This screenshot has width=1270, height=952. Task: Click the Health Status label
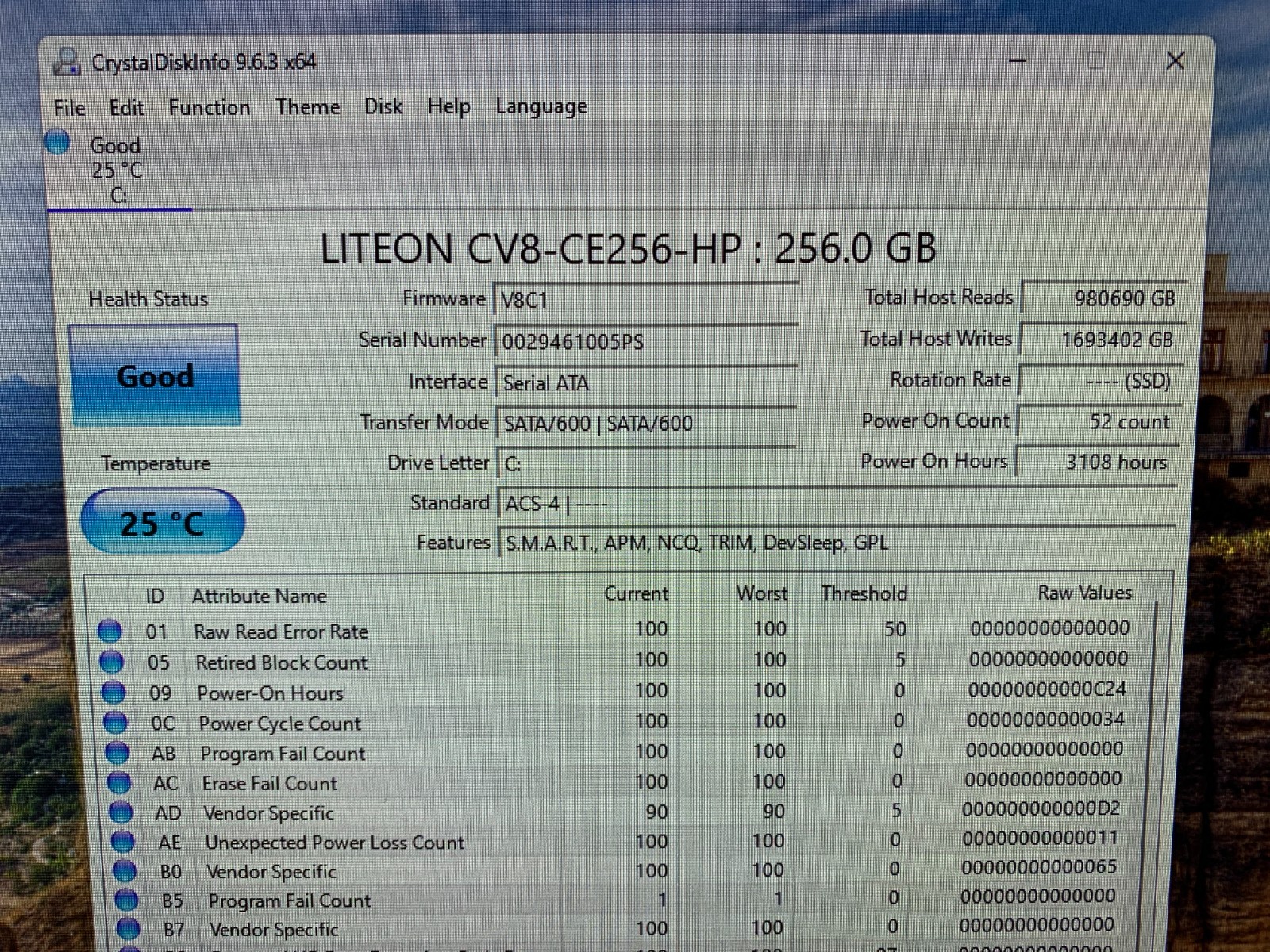(148, 299)
